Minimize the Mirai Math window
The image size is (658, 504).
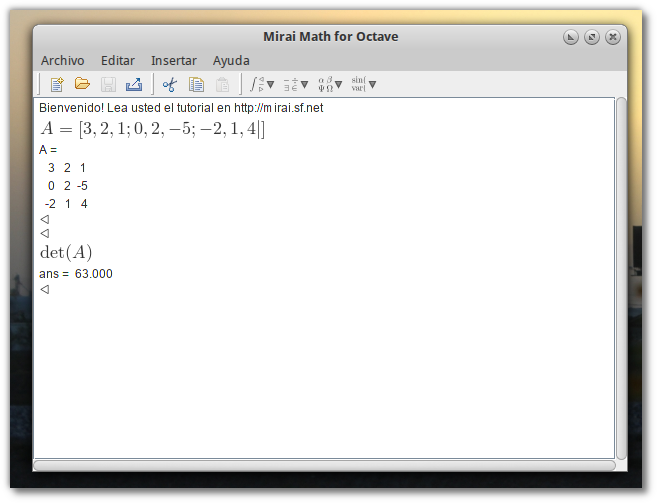pyautogui.click(x=571, y=37)
